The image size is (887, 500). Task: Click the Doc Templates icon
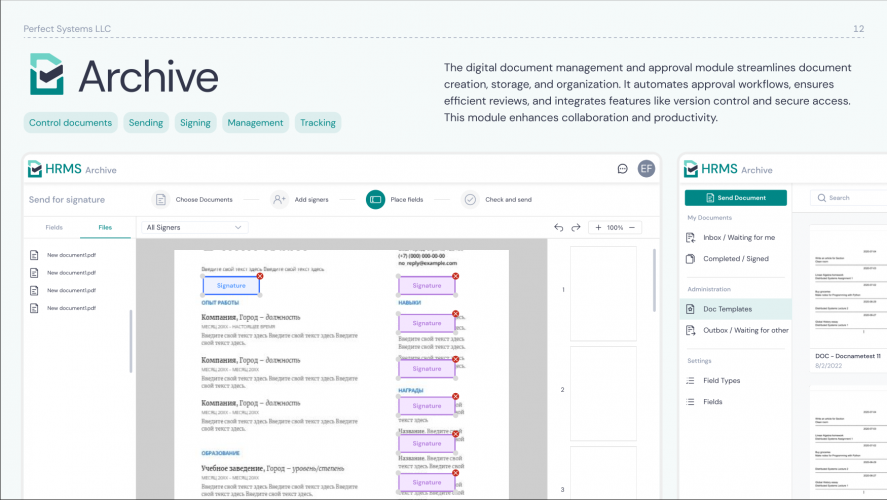(x=690, y=309)
